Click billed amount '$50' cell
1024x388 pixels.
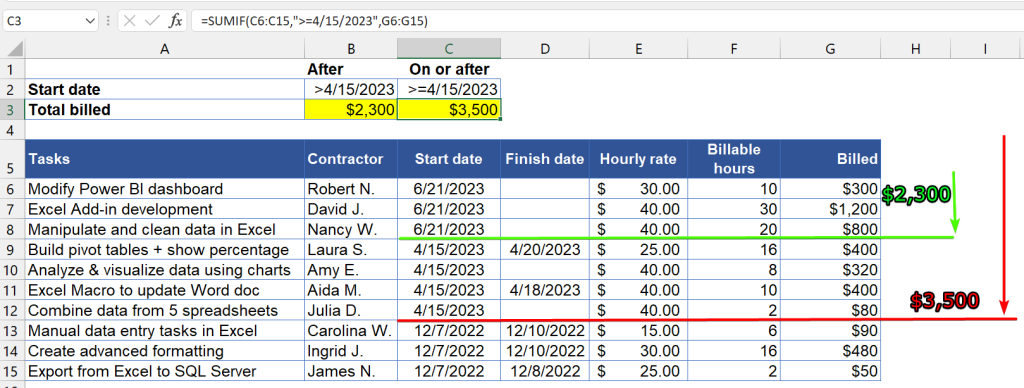coord(830,371)
